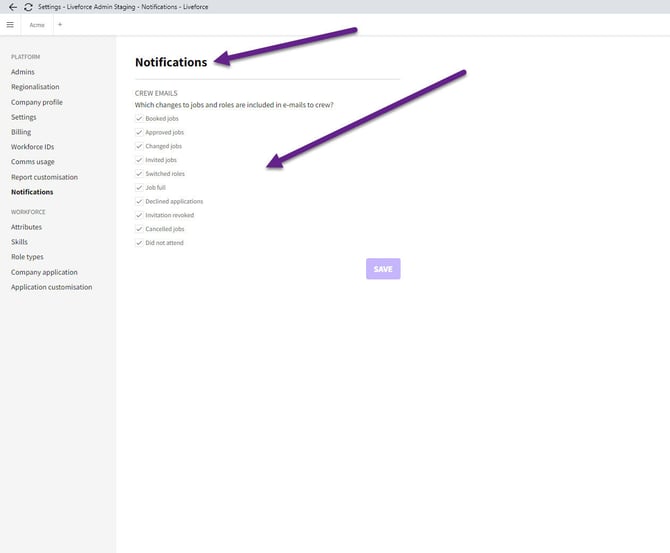Open Company profile page
Viewport: 670px width, 553px height.
(37, 102)
